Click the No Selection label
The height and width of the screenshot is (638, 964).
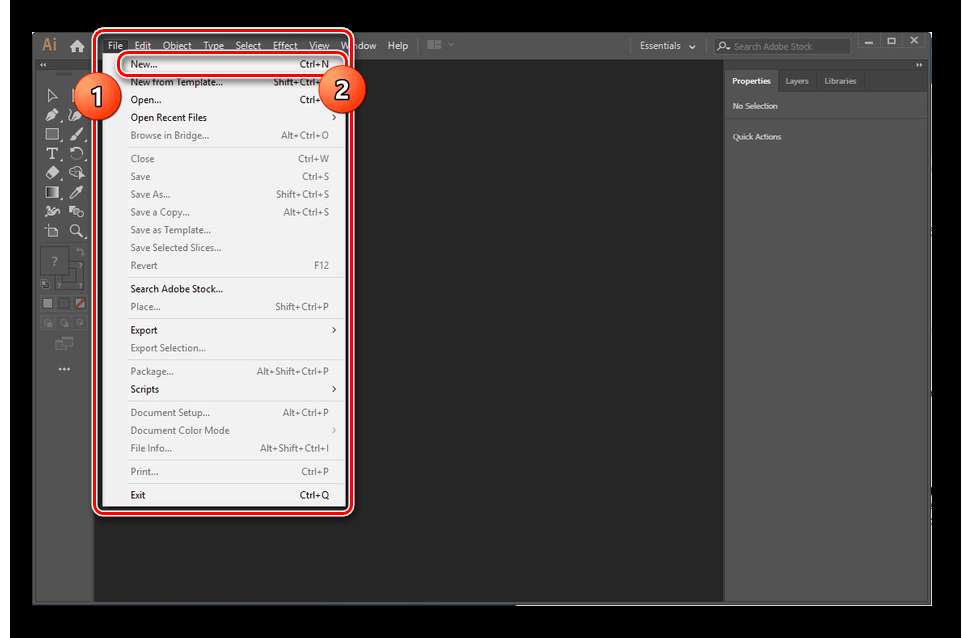pos(755,106)
